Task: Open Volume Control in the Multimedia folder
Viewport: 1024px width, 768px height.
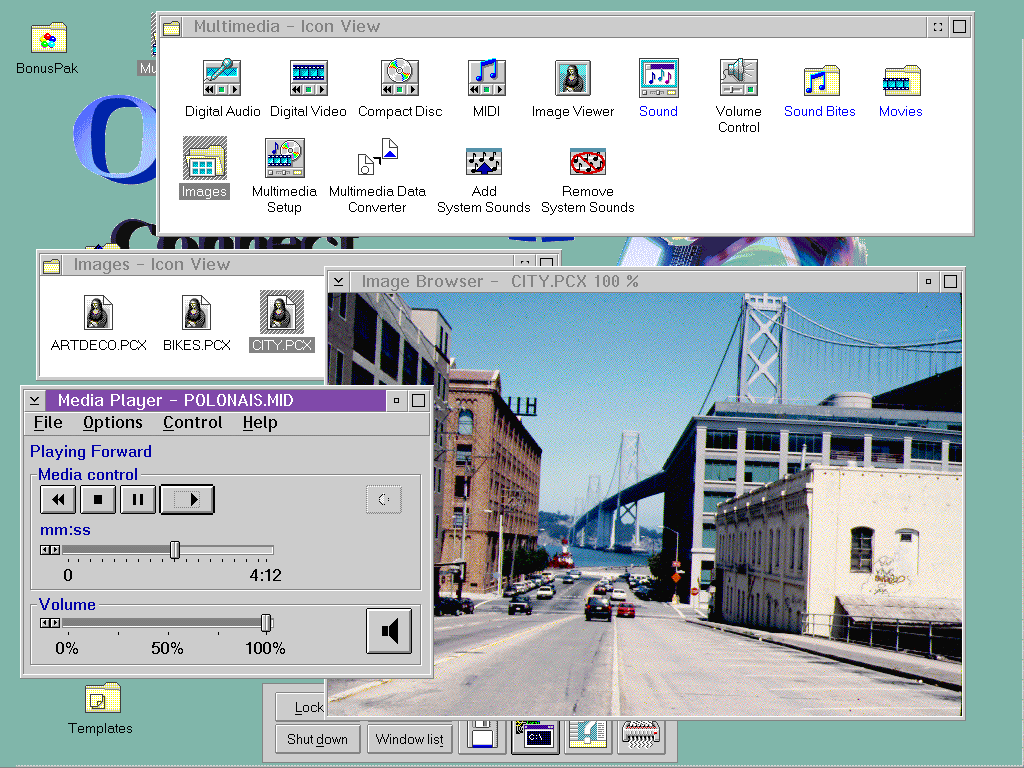Action: [x=738, y=78]
